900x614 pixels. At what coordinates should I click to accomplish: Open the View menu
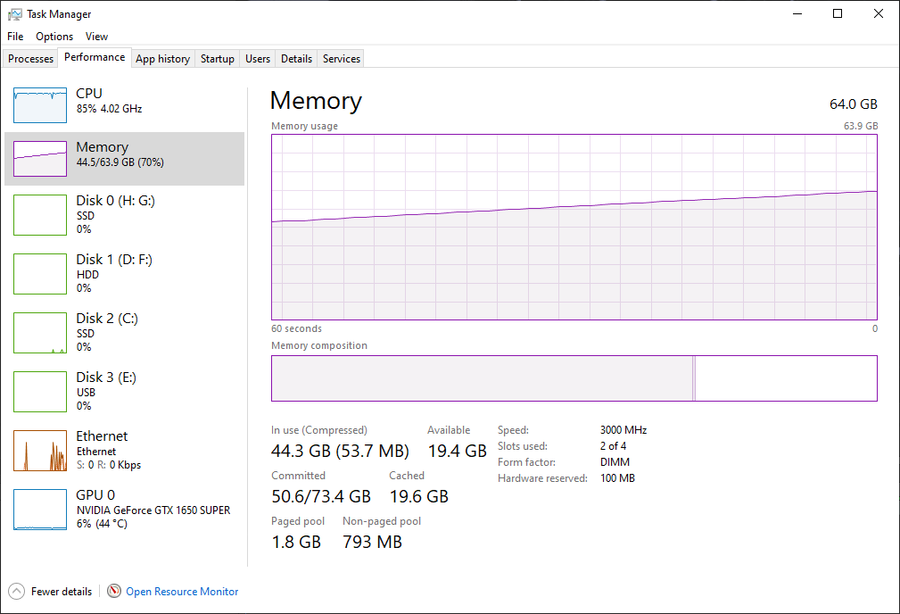click(x=96, y=36)
